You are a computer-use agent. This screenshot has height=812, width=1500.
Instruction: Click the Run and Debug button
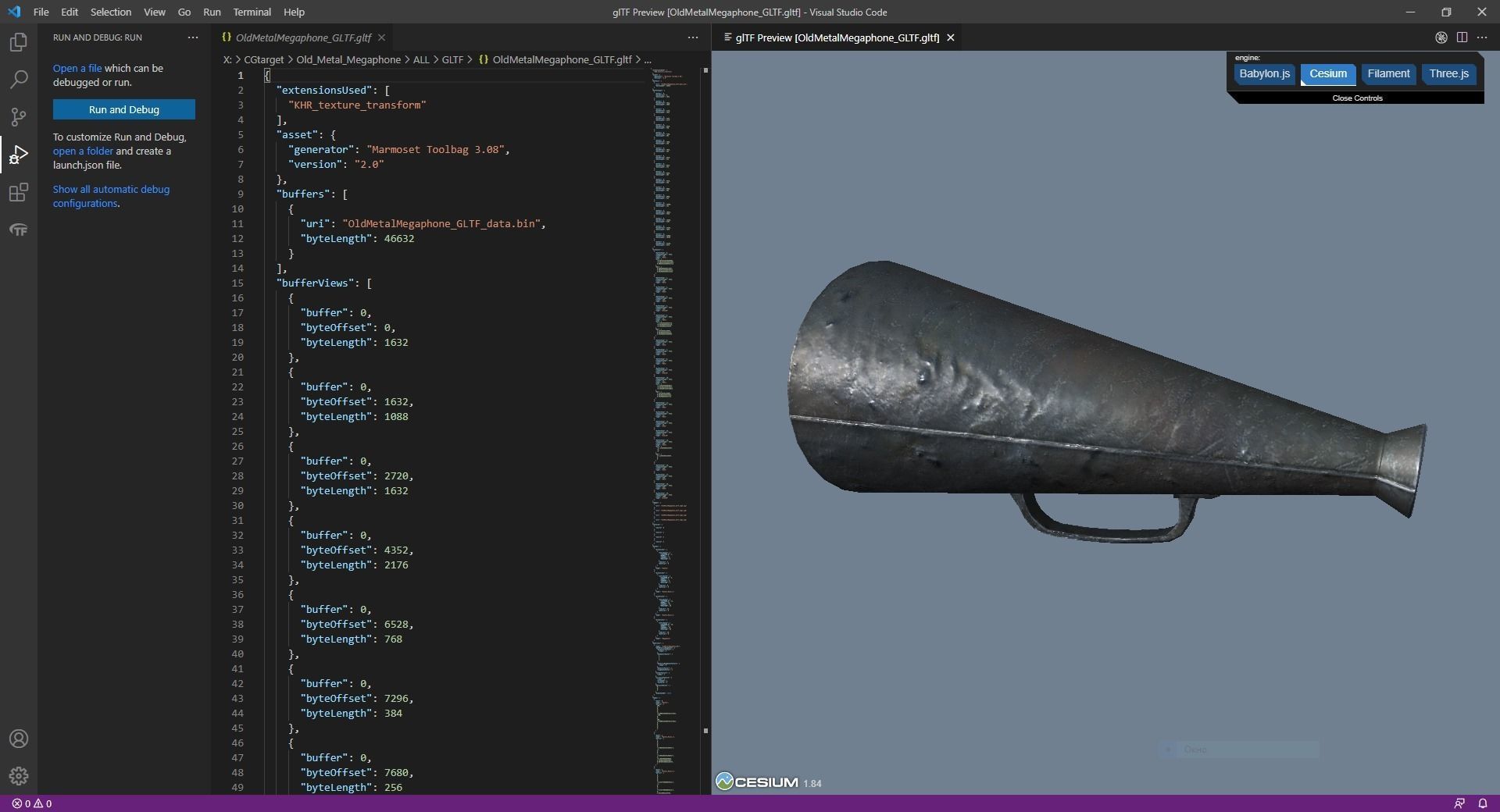click(123, 109)
